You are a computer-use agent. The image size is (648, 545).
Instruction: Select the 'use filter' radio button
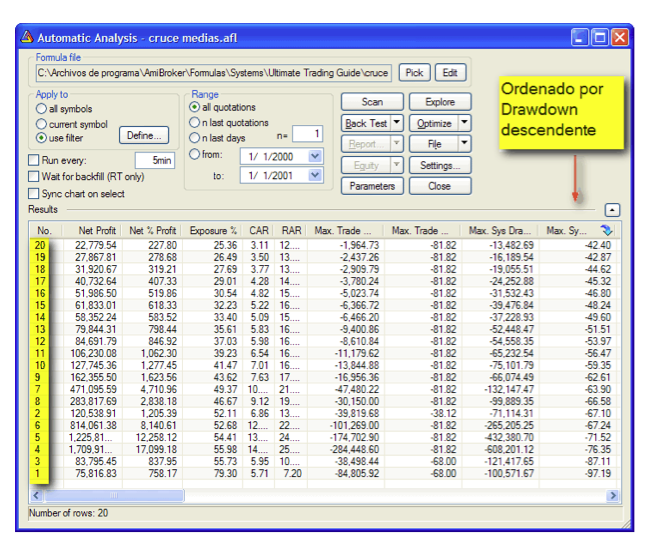[41, 138]
